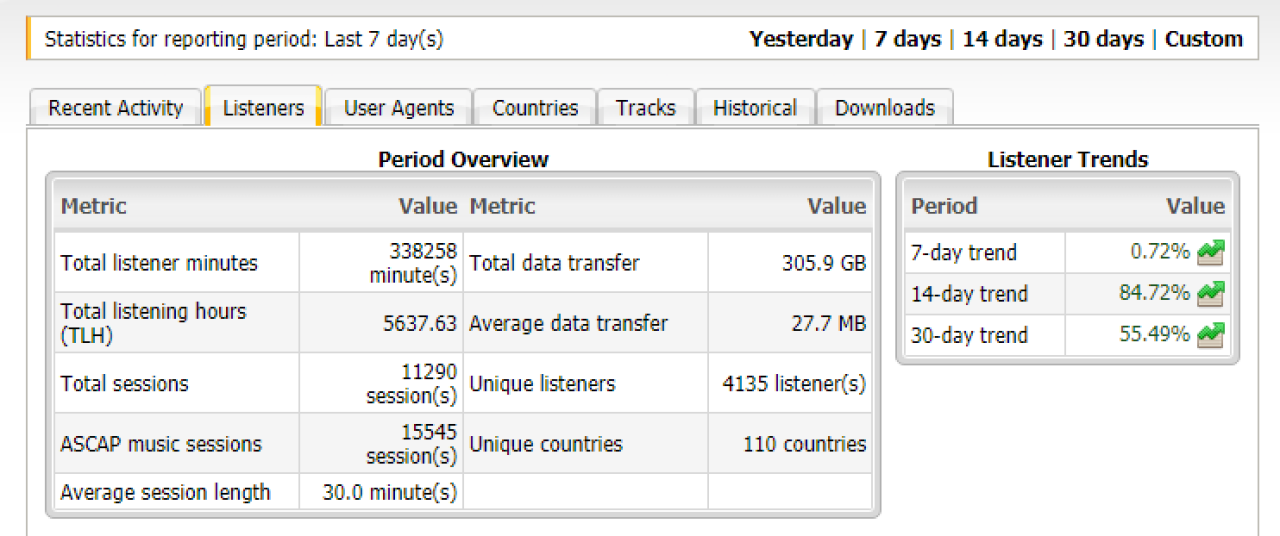The height and width of the screenshot is (536, 1280).
Task: Open the Custom reporting period
Action: click(1204, 40)
